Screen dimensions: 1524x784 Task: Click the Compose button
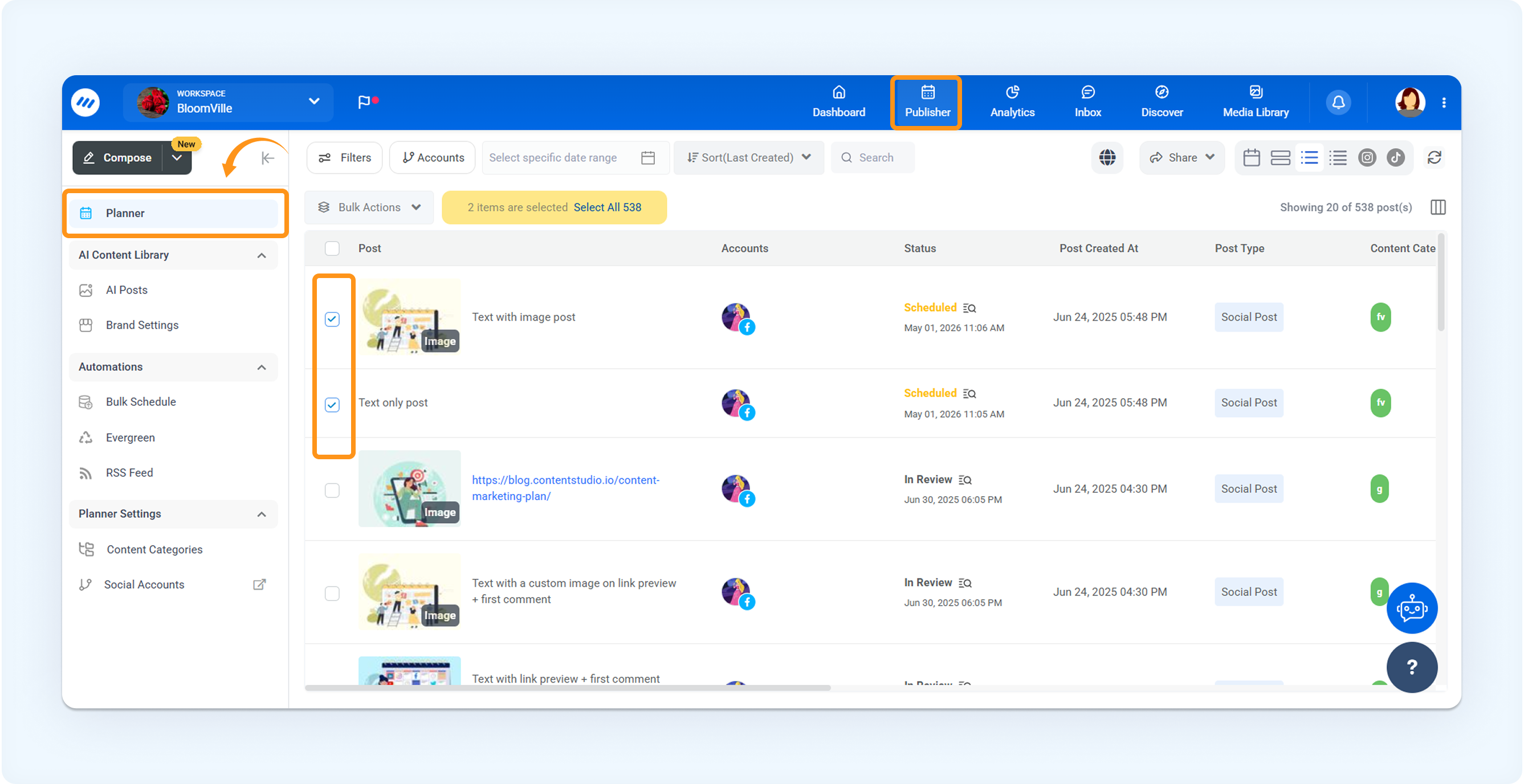pyautogui.click(x=118, y=158)
